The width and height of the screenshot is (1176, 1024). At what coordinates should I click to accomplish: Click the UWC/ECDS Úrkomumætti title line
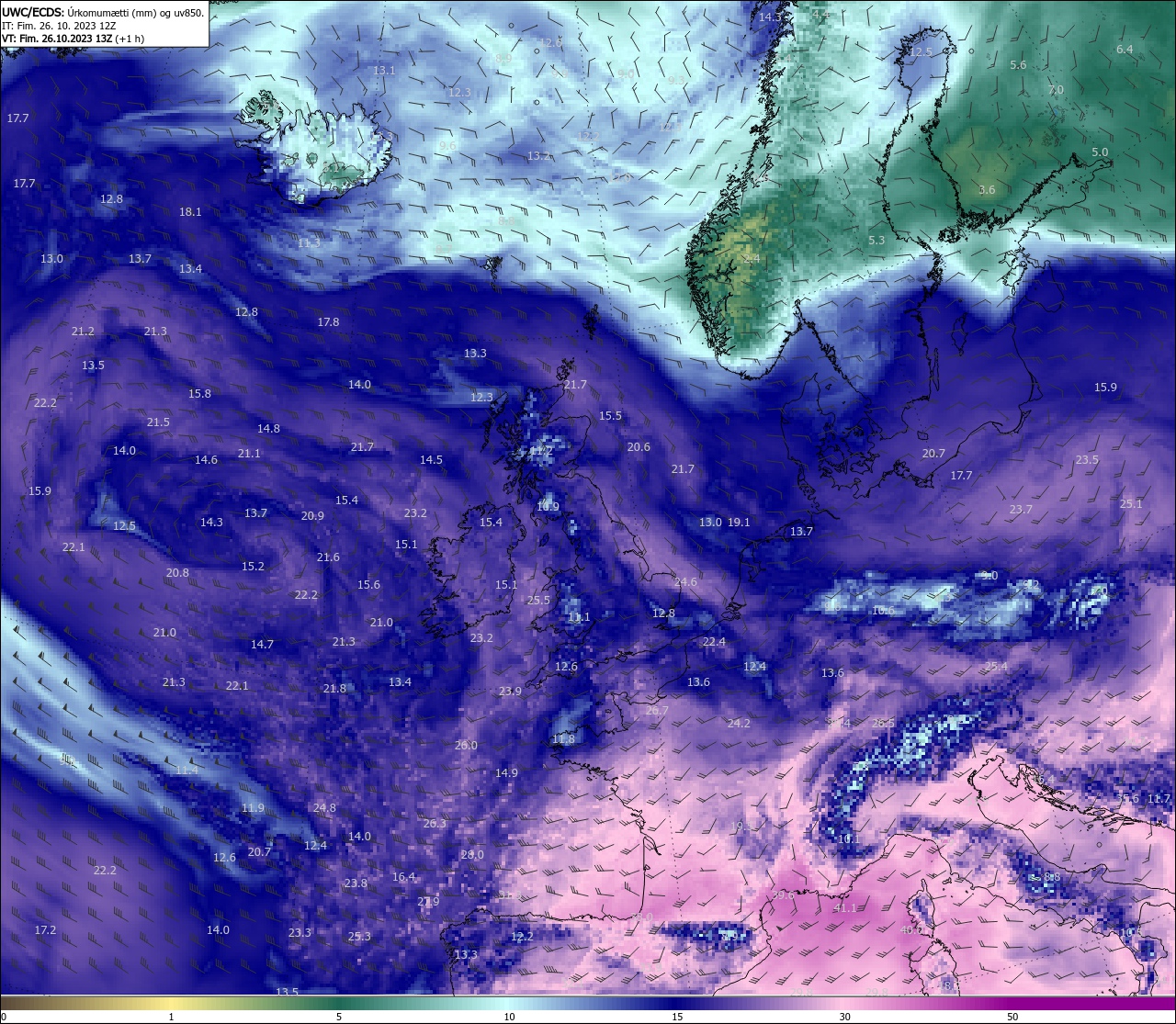[103, 12]
